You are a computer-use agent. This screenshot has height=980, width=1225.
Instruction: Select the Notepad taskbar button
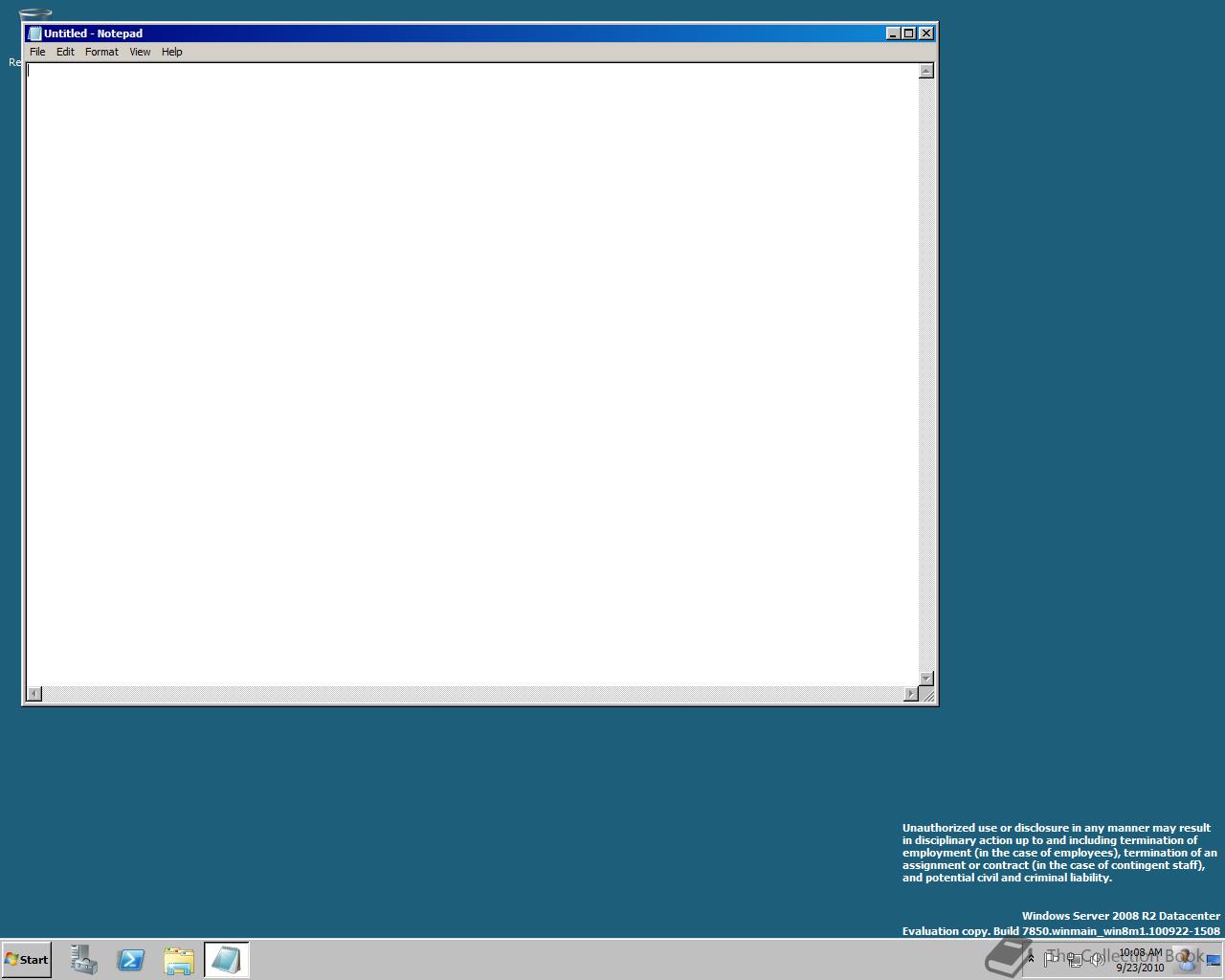pos(227,959)
